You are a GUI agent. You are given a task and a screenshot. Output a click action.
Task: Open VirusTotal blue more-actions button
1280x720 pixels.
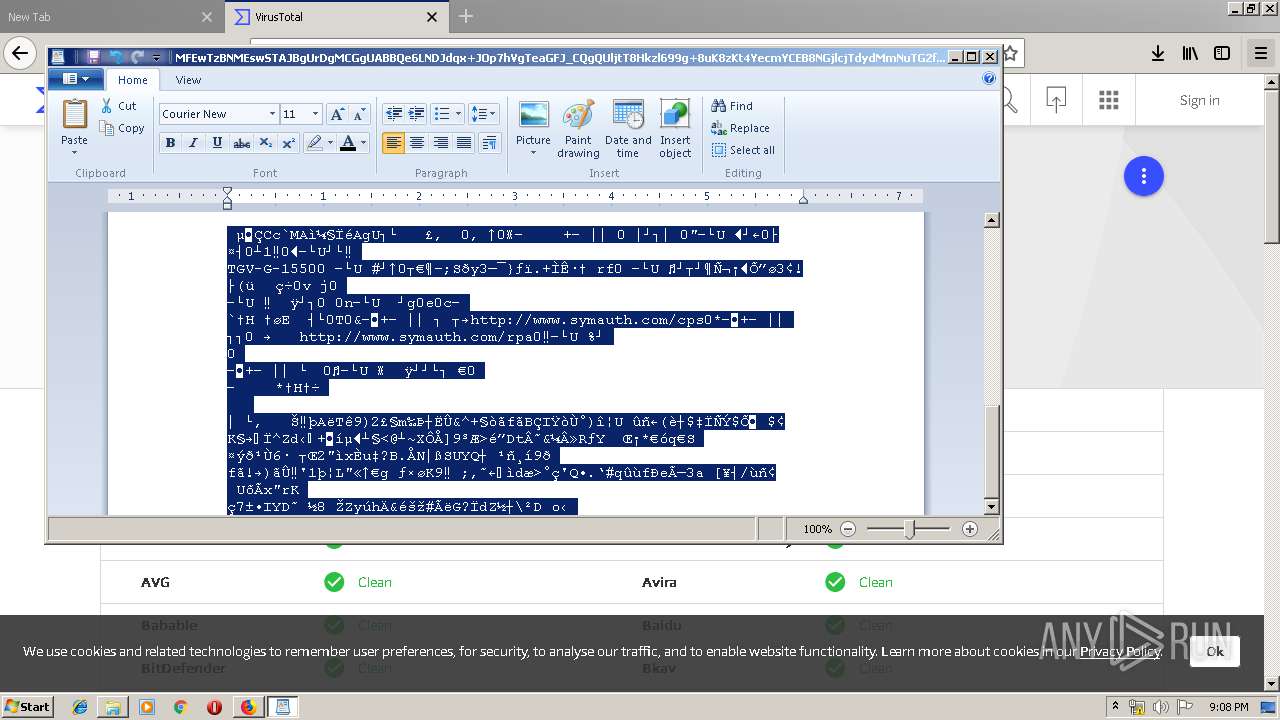(x=1143, y=177)
